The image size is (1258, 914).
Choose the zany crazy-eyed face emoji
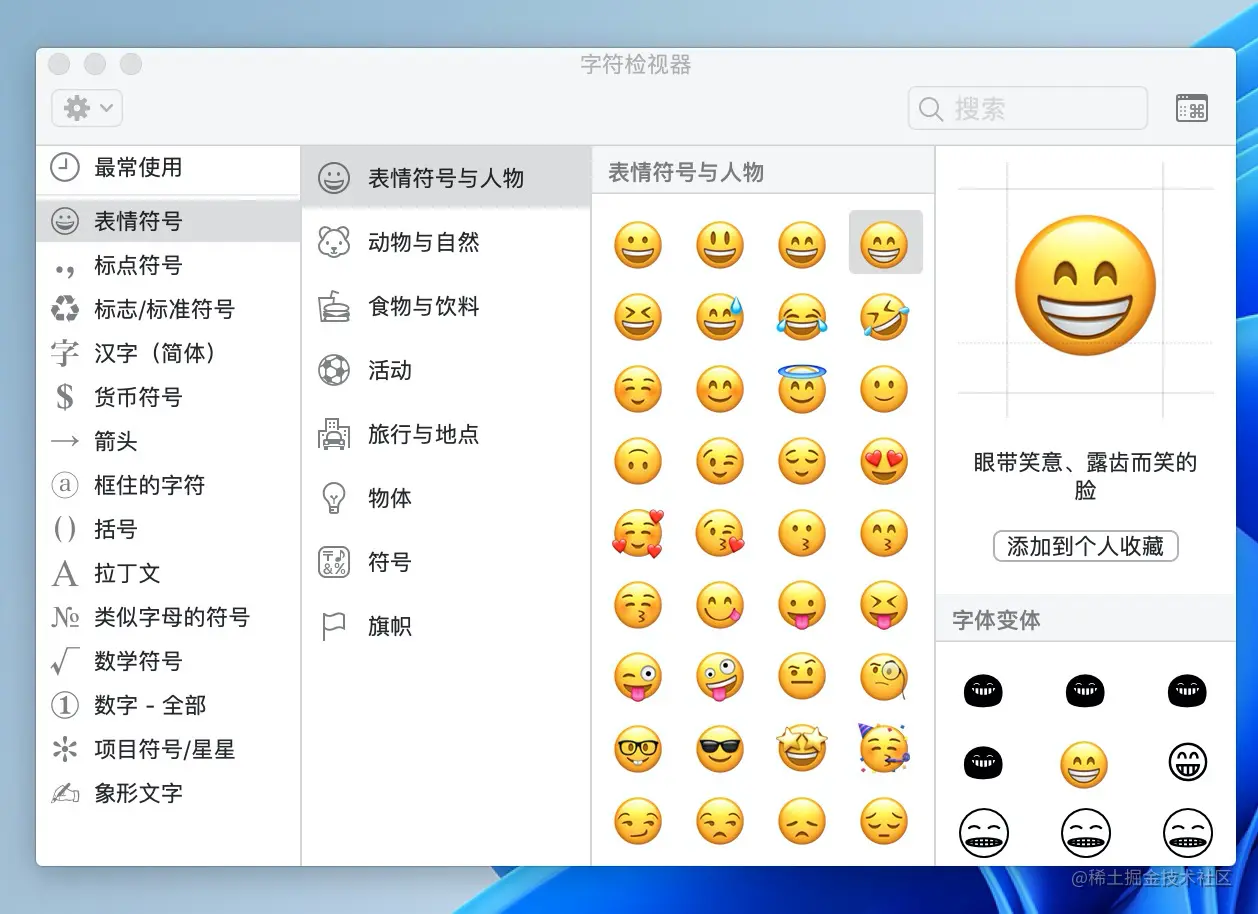point(720,677)
